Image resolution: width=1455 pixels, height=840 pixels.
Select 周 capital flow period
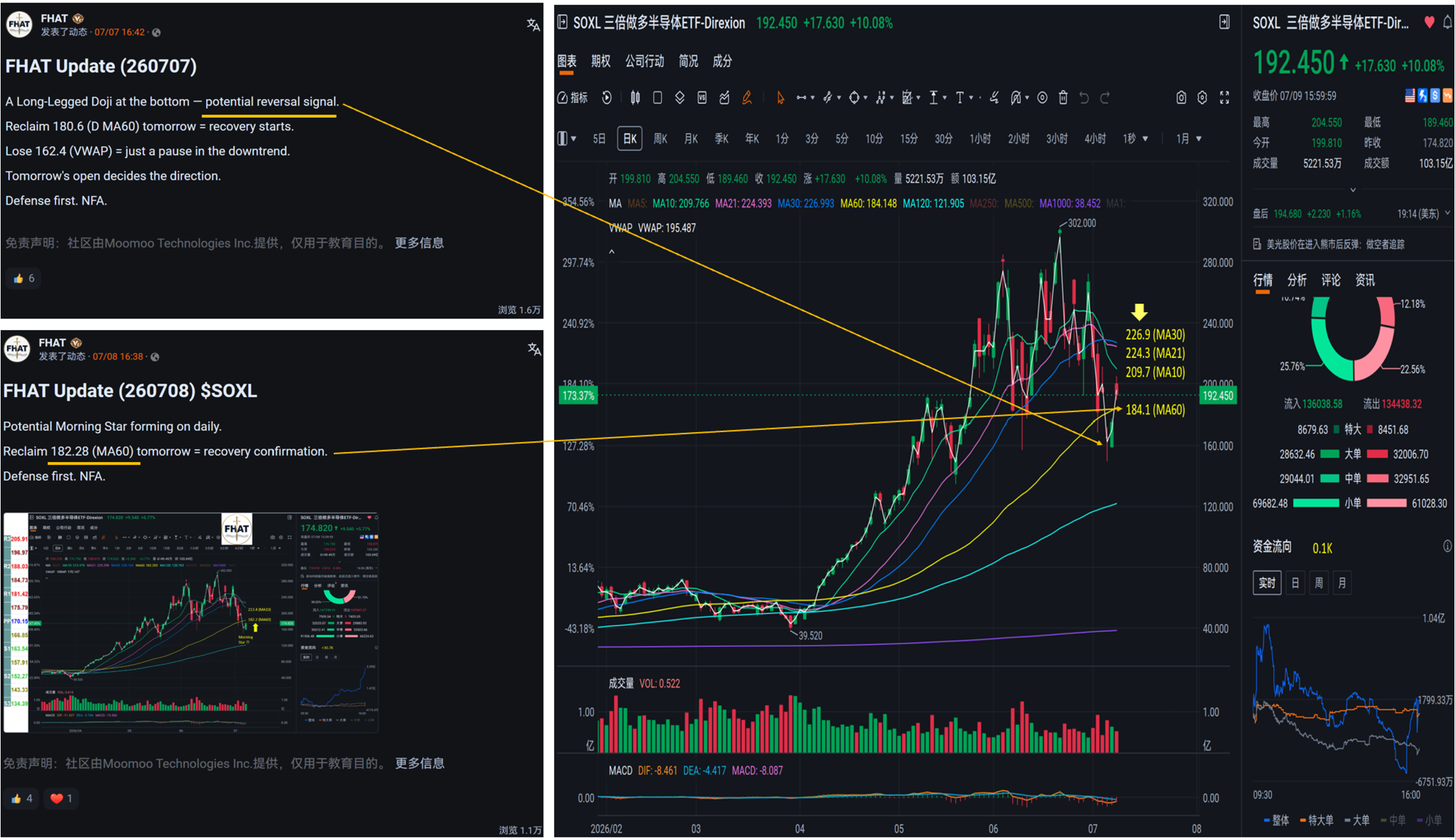1319,583
